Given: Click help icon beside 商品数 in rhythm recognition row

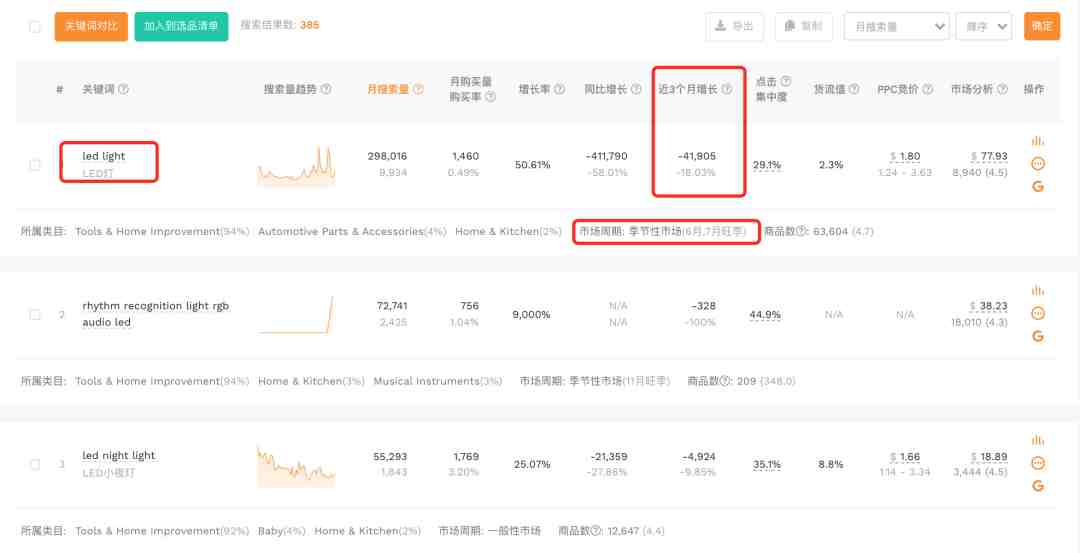Looking at the screenshot, I should click(x=725, y=381).
